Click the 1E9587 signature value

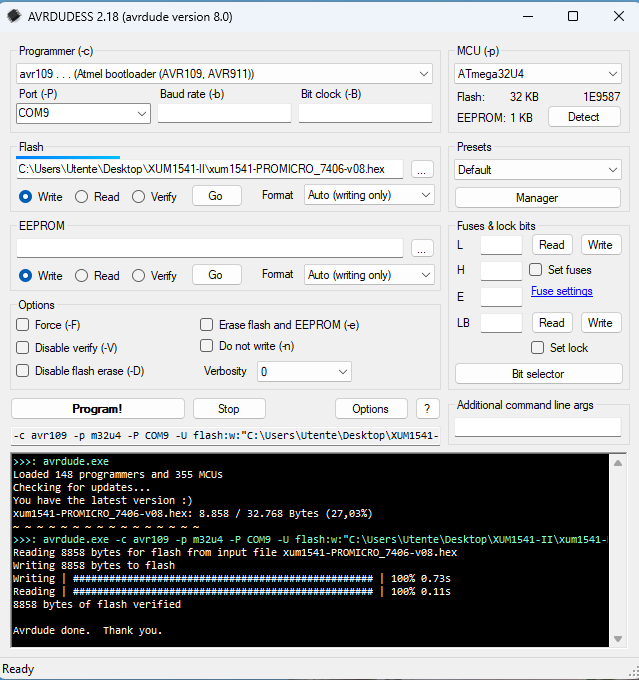pos(601,97)
